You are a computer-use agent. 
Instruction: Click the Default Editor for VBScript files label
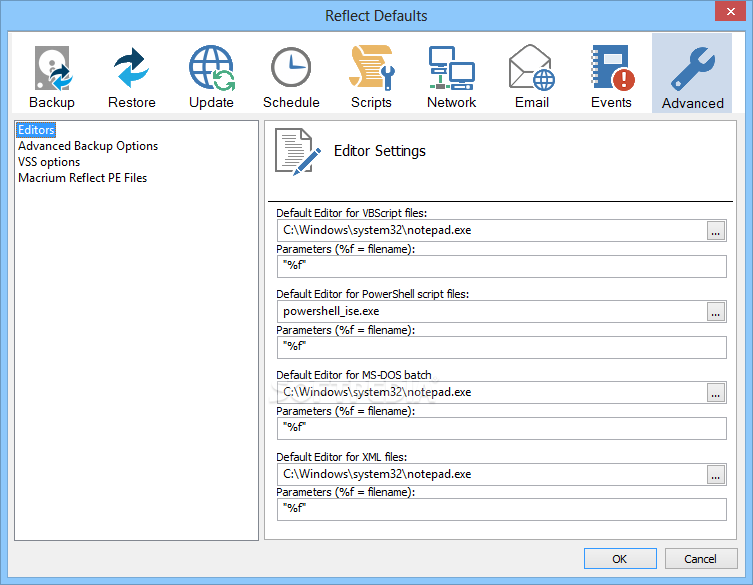[352, 213]
